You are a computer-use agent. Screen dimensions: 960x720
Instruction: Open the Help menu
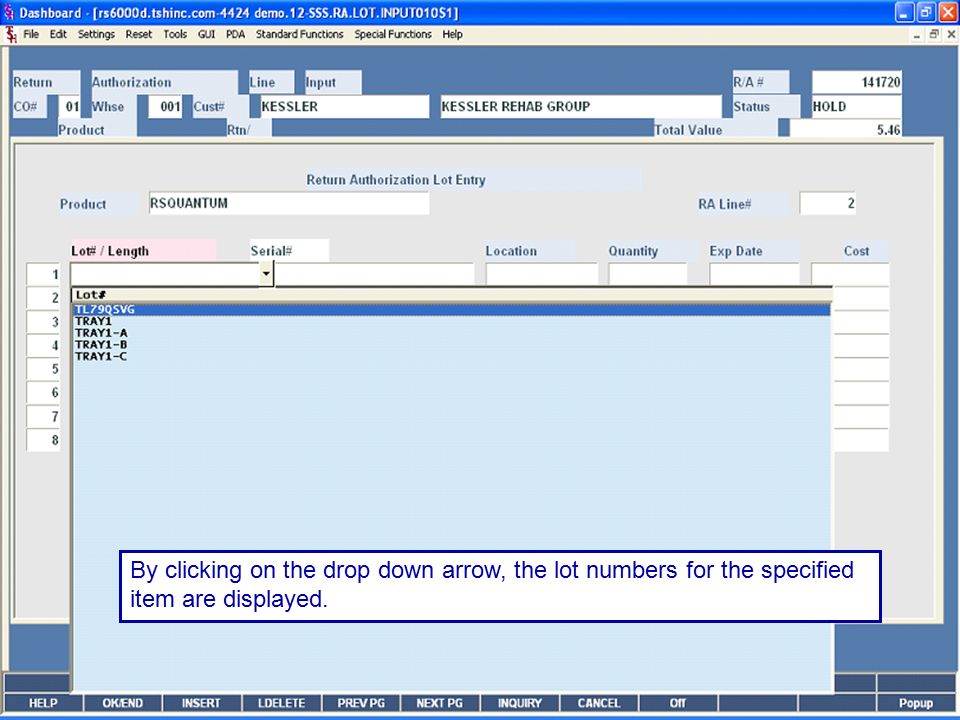(x=452, y=34)
